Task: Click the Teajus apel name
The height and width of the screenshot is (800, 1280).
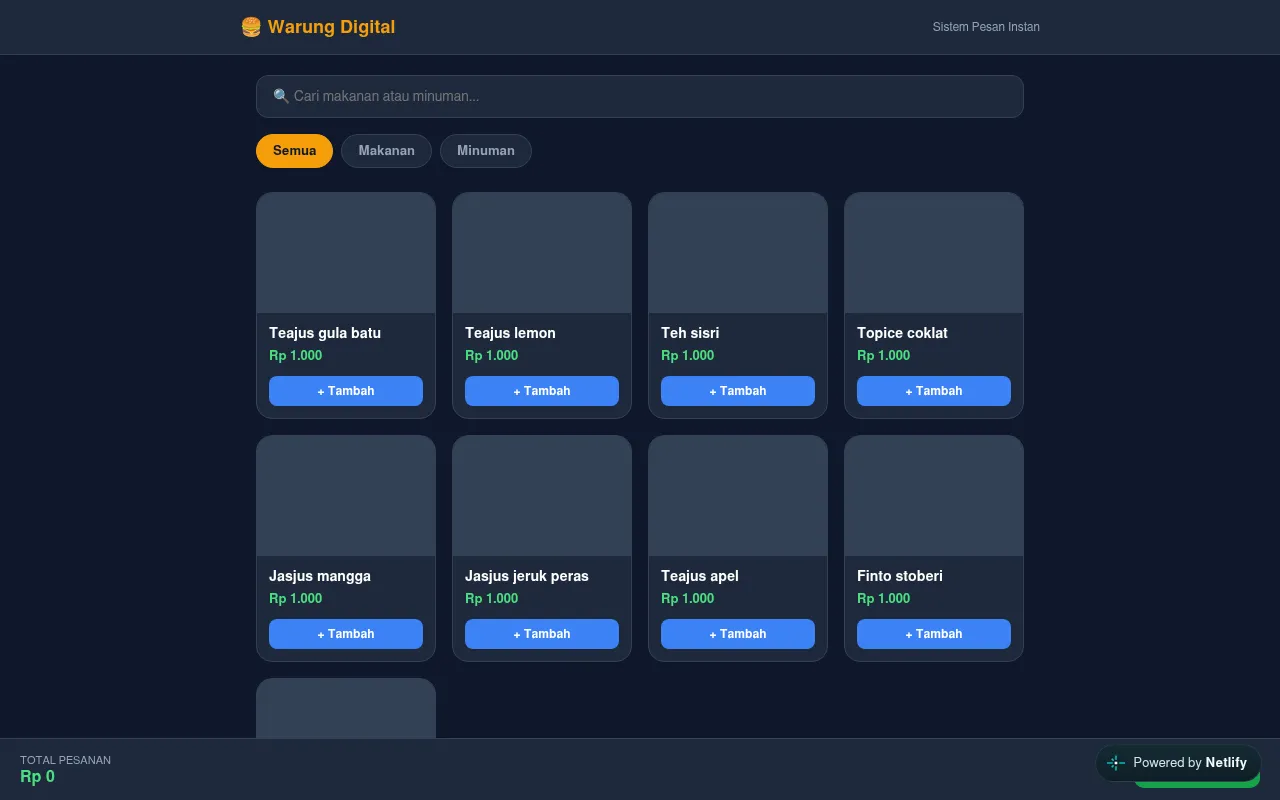Action: point(700,576)
